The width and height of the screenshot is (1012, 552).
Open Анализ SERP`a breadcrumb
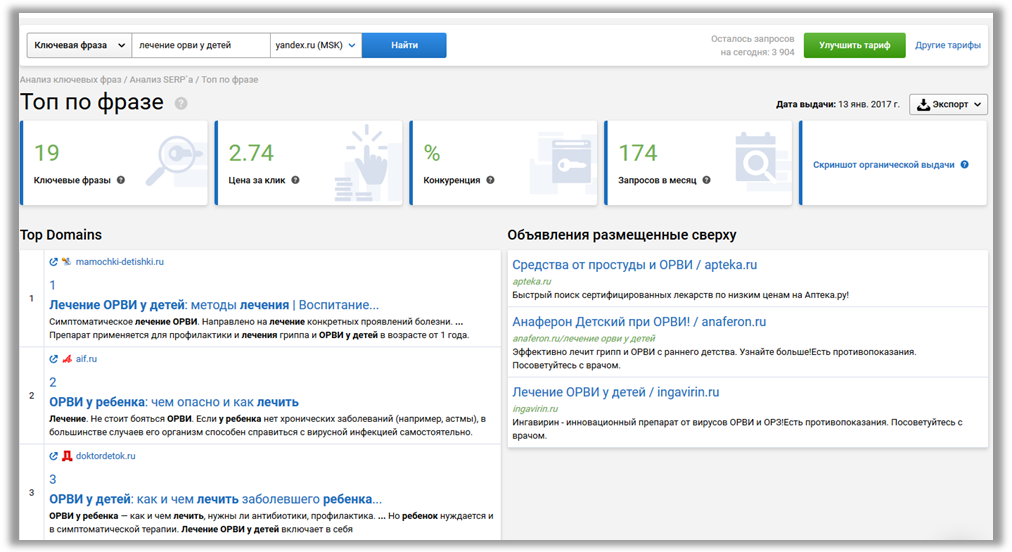pyautogui.click(x=161, y=79)
